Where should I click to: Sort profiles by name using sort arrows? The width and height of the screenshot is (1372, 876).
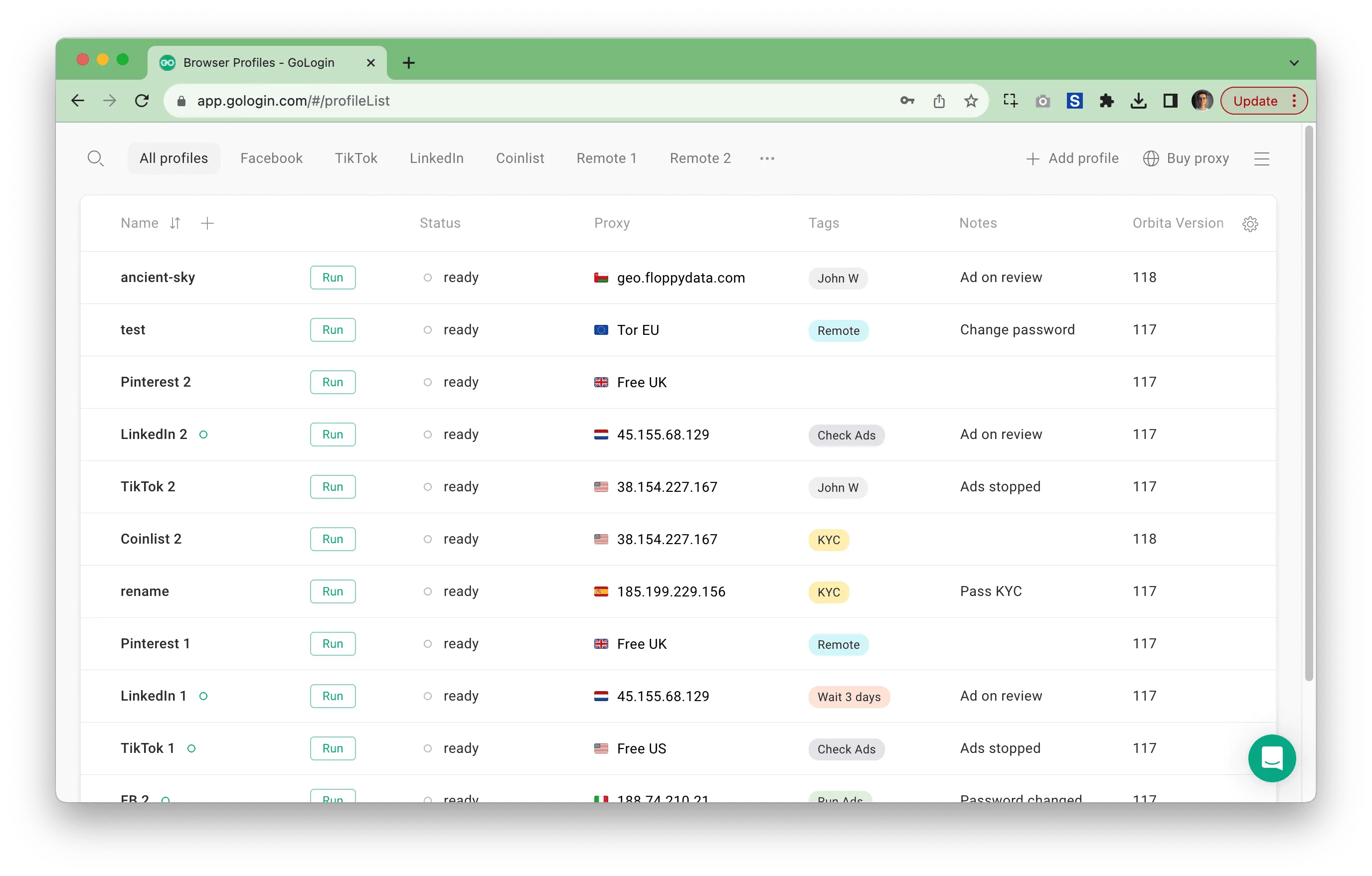coord(175,223)
